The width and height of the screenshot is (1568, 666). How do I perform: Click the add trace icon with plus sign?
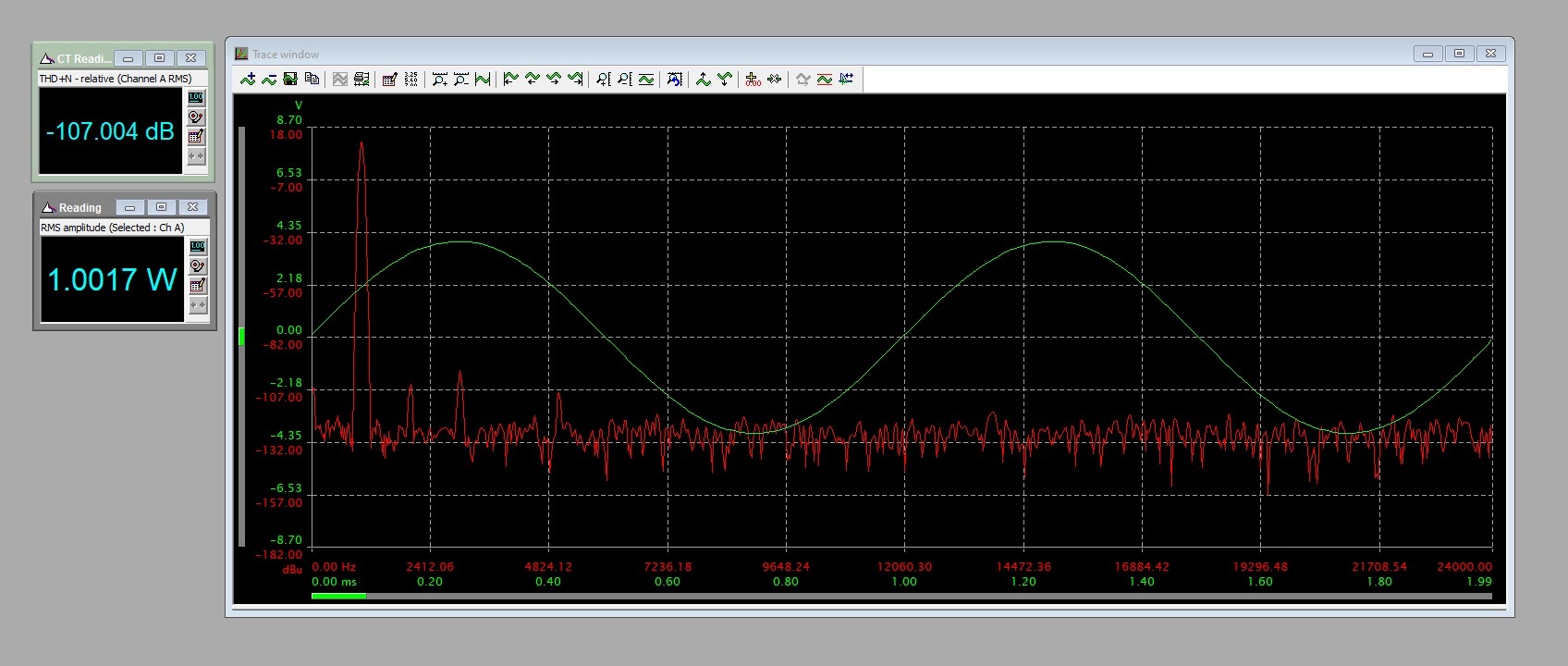[248, 80]
